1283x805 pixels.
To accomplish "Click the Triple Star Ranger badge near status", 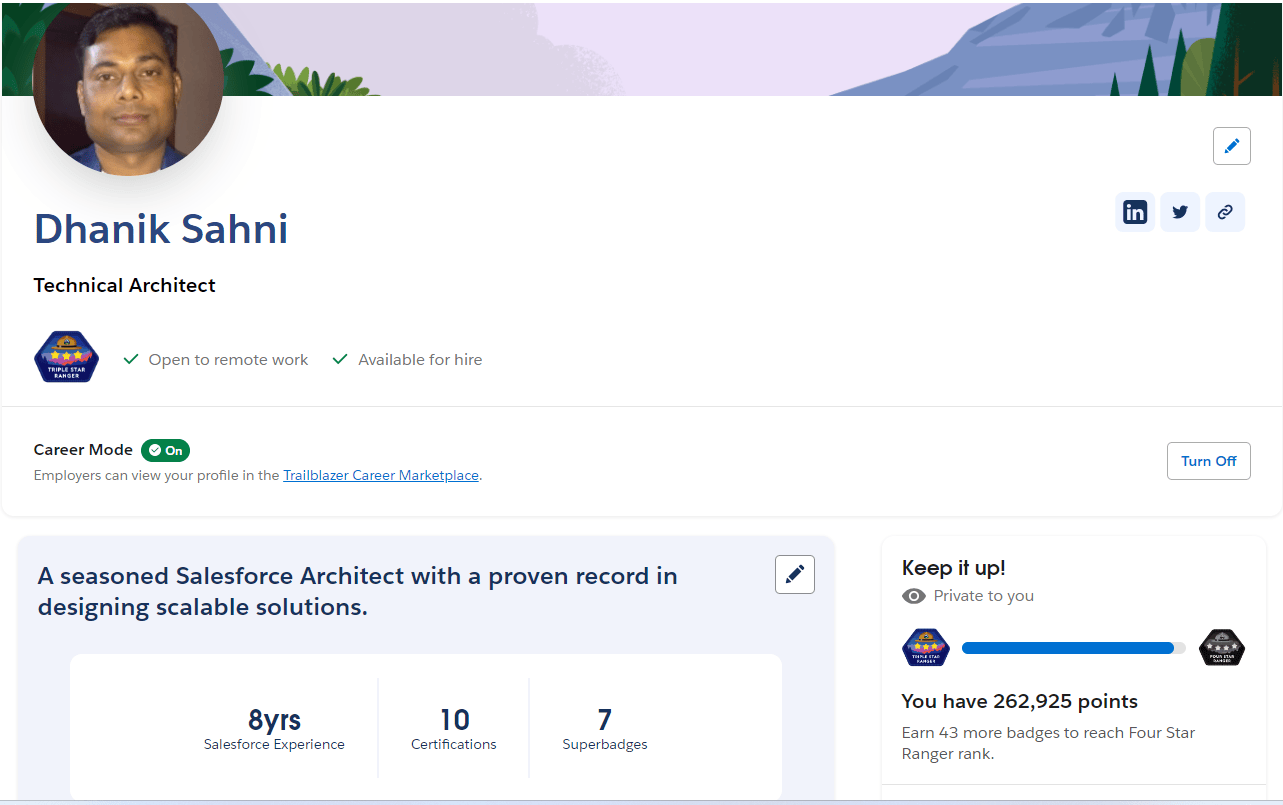I will tap(67, 357).
